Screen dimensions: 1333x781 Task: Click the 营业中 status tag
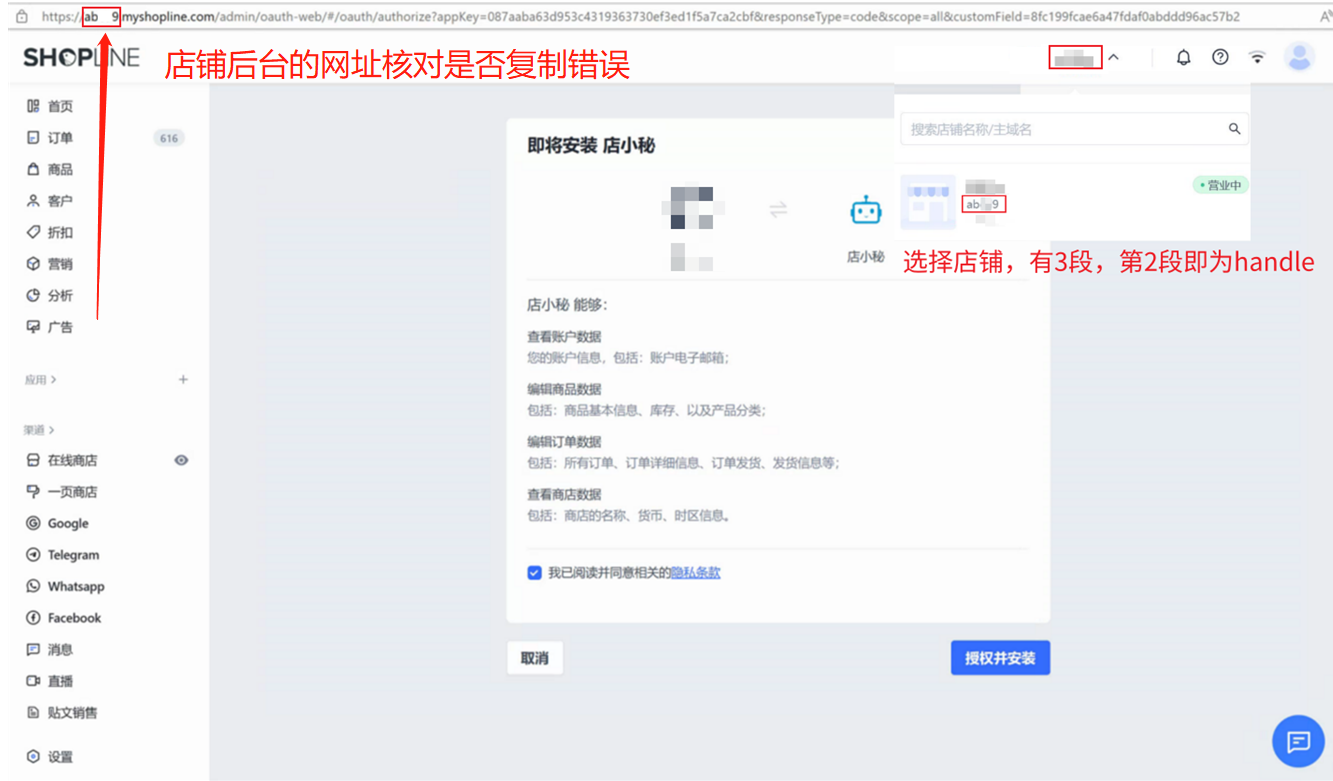point(1221,185)
